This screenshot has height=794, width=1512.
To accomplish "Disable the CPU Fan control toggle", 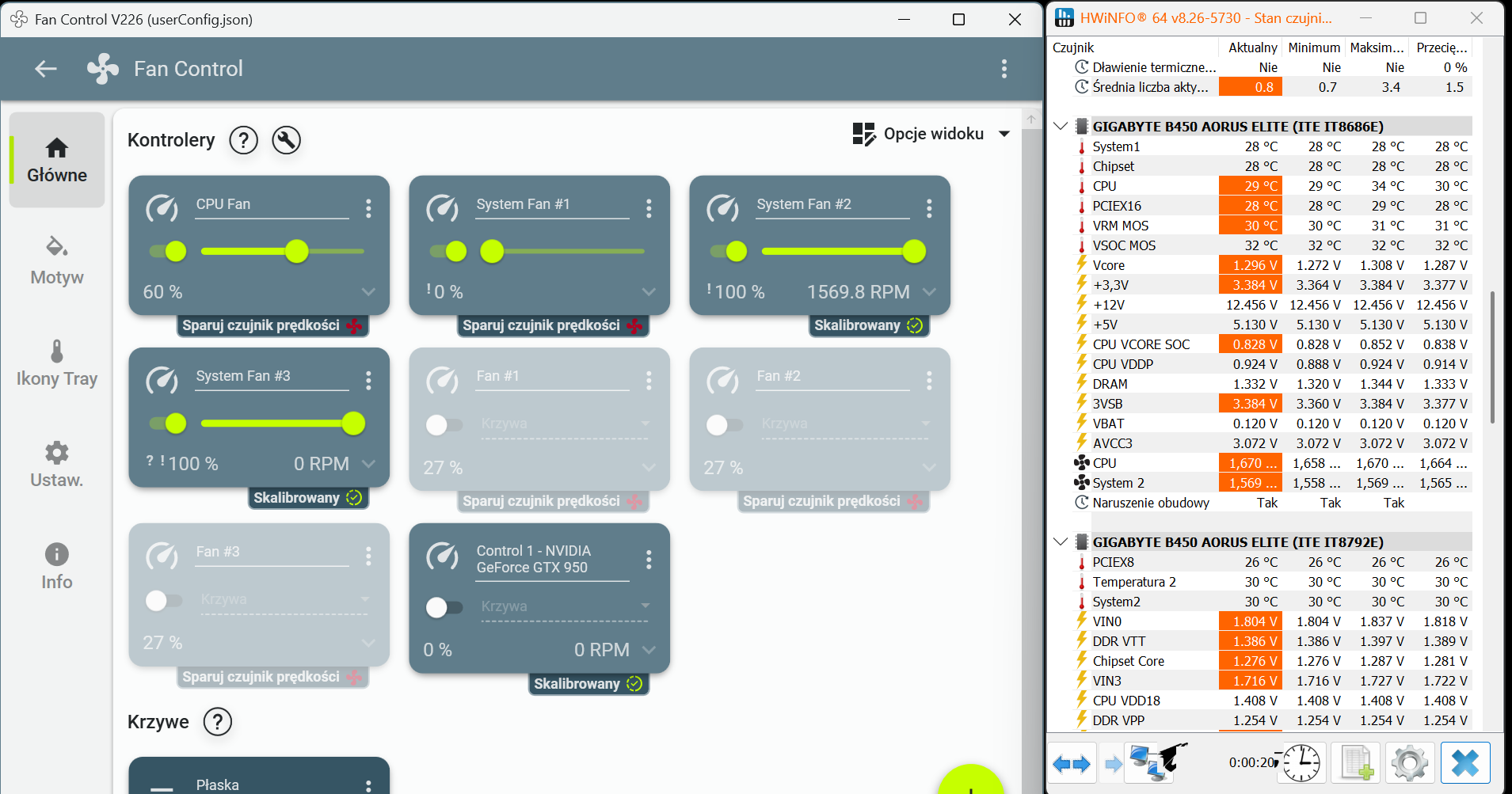I will [168, 252].
